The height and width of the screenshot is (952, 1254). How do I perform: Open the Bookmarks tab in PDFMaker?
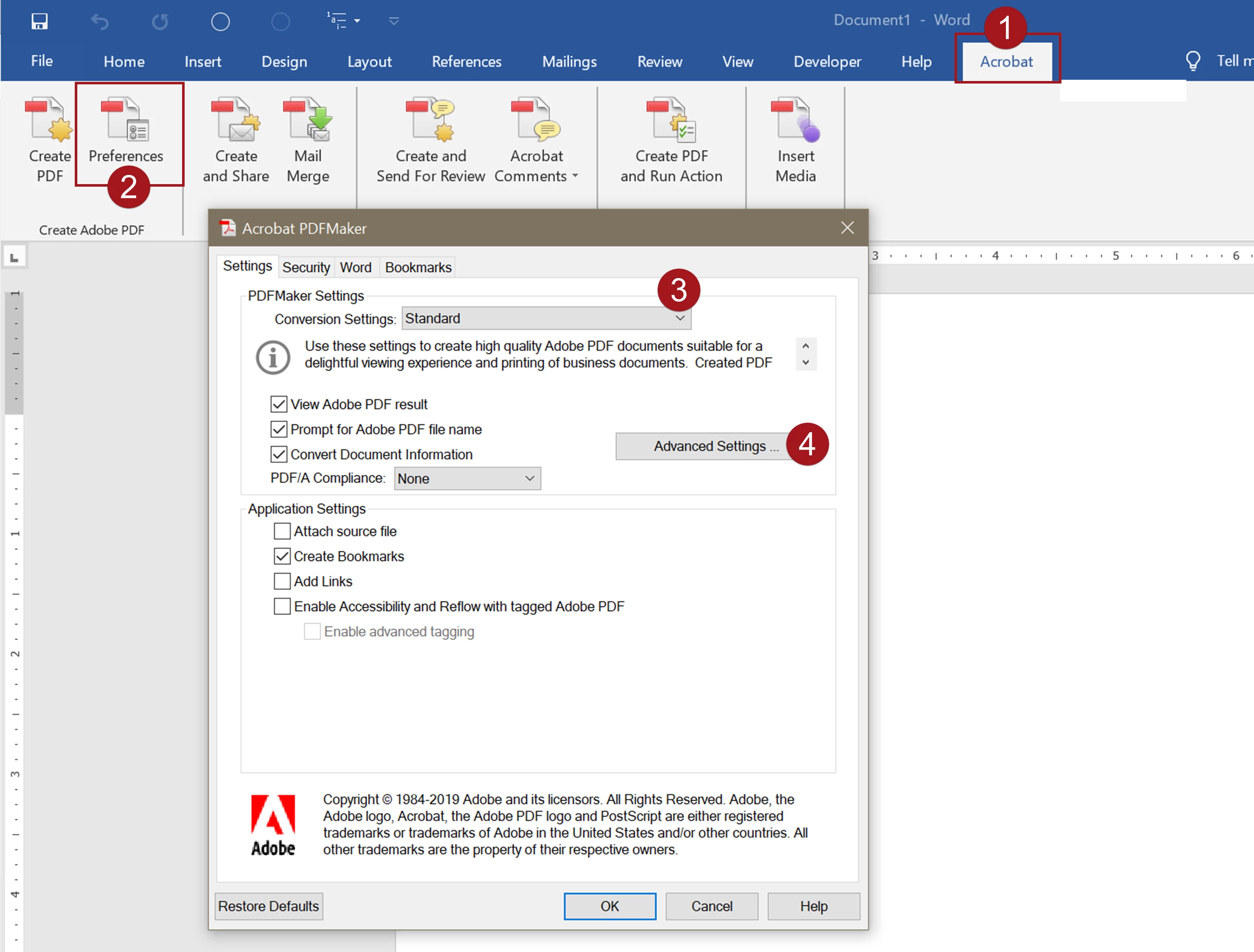click(418, 268)
